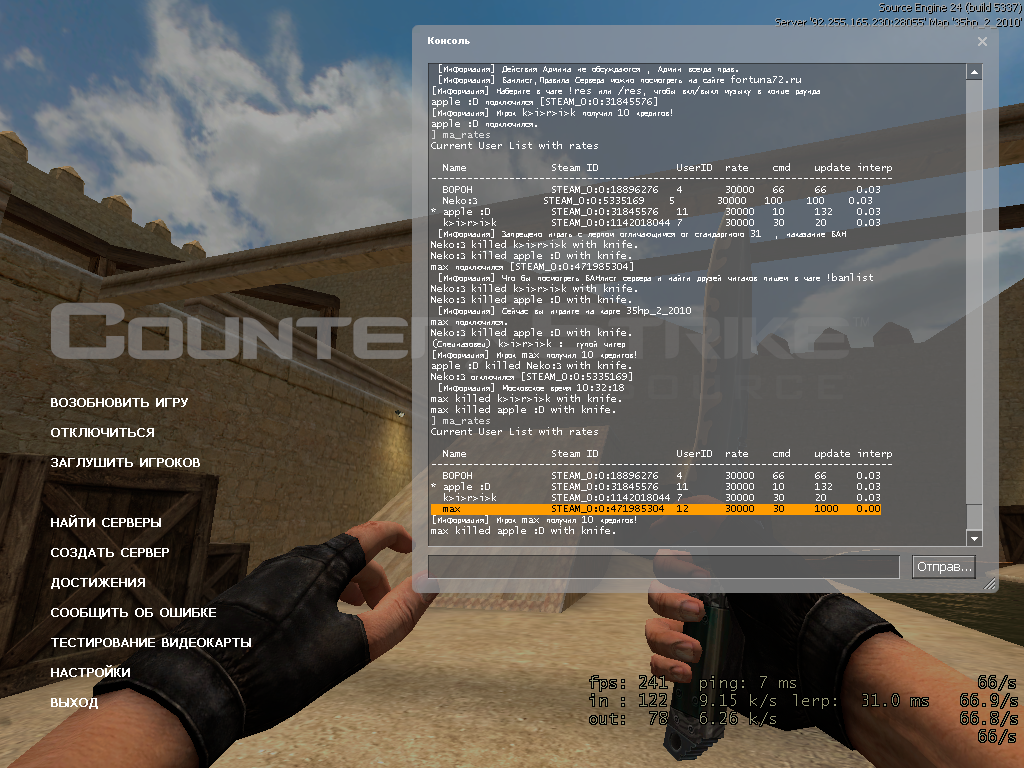Close the Консоль window
The image size is (1024, 768).
point(982,41)
